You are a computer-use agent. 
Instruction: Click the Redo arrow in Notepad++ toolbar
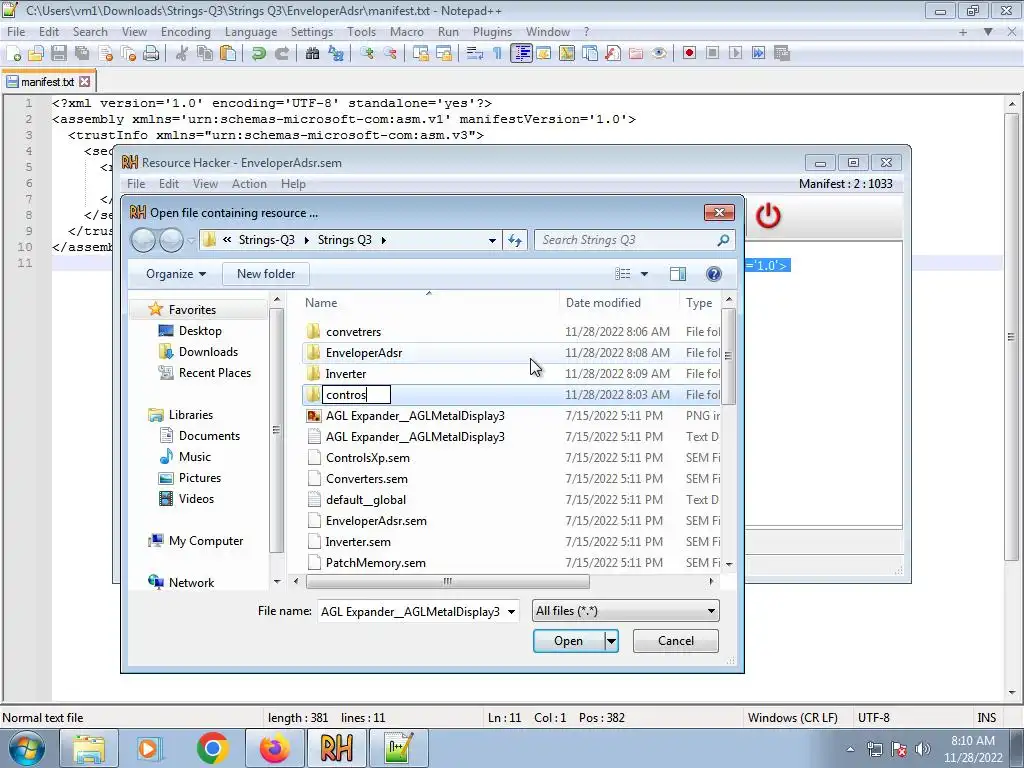coord(282,54)
